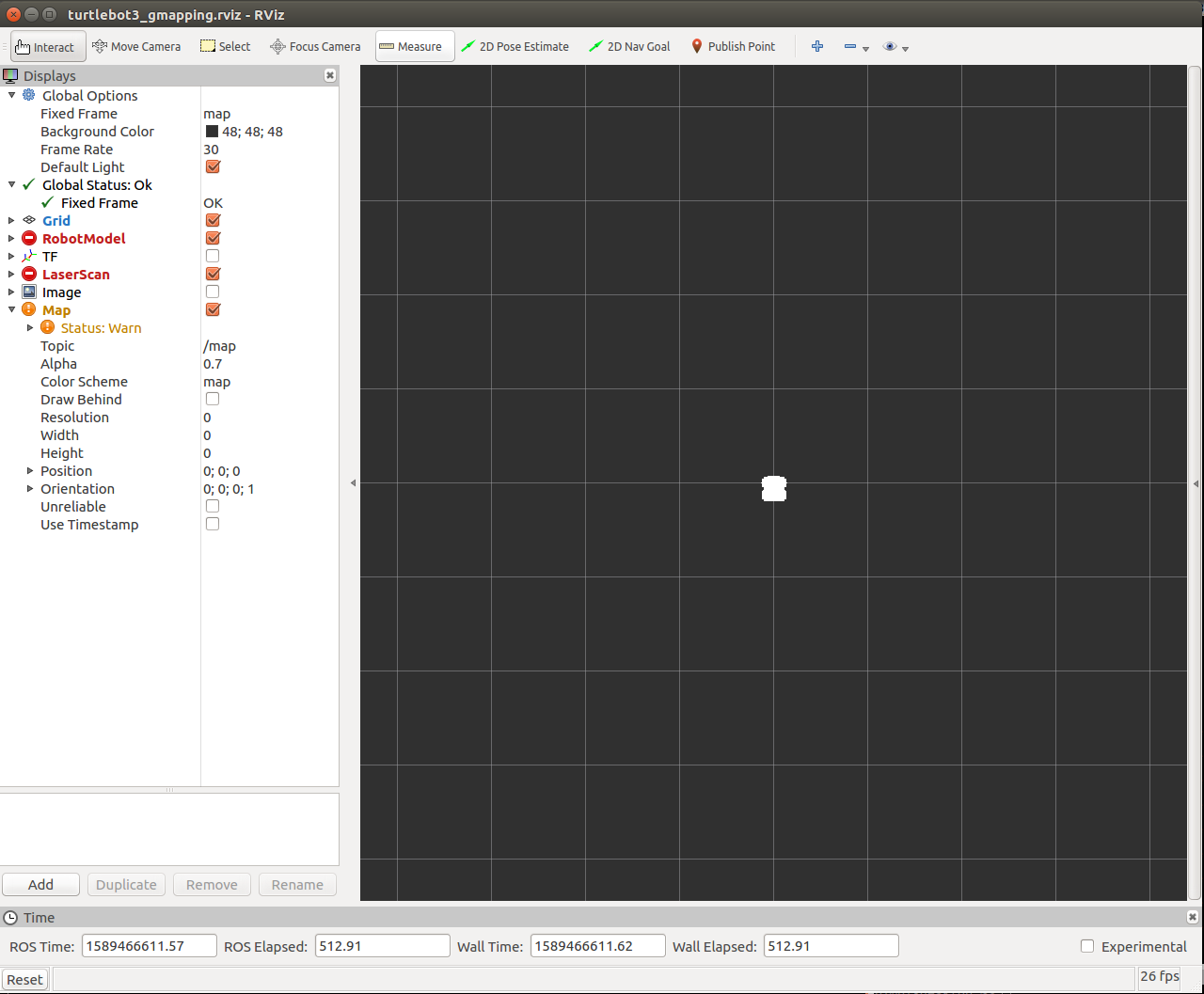Click the Global Options gear icon
1204x994 pixels.
[x=28, y=95]
